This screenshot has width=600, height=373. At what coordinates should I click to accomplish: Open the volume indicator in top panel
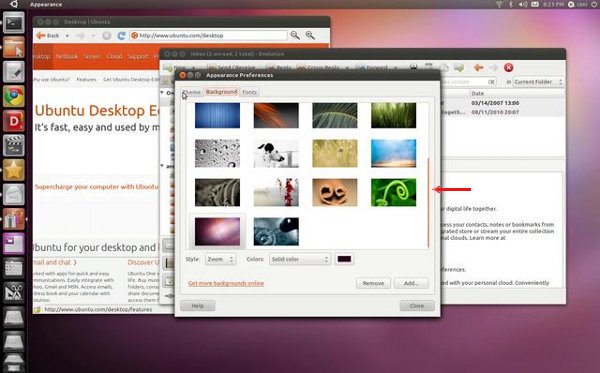click(x=523, y=4)
